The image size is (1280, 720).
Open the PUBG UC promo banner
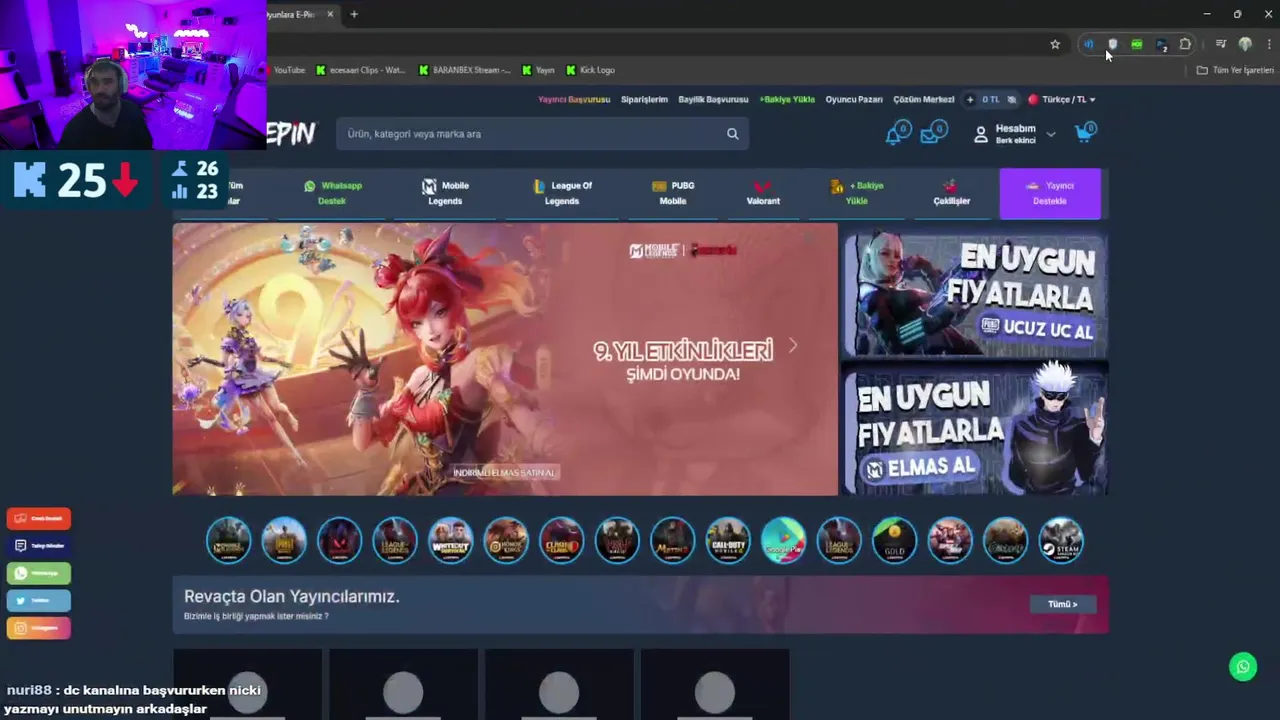coord(975,294)
